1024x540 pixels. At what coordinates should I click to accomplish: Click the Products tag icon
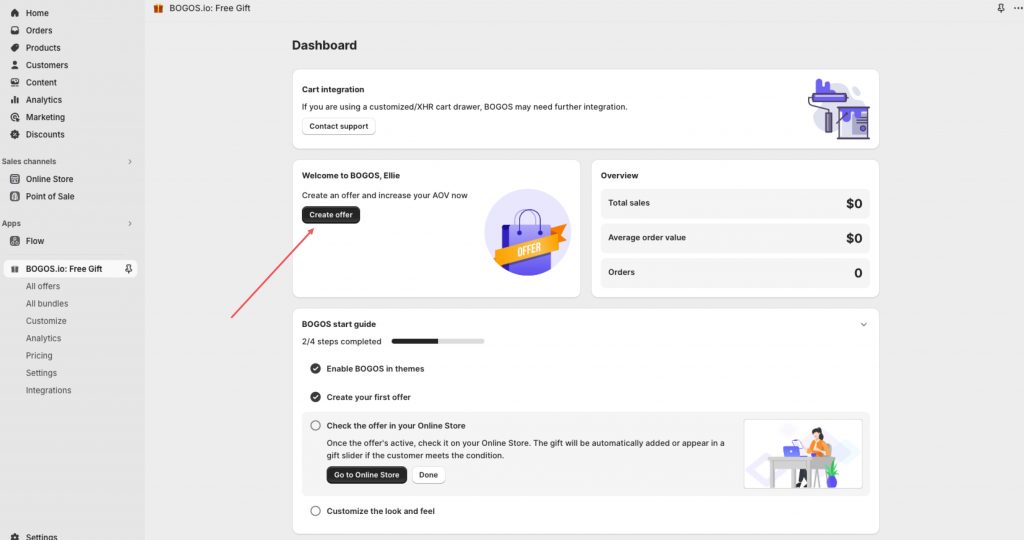[14, 48]
